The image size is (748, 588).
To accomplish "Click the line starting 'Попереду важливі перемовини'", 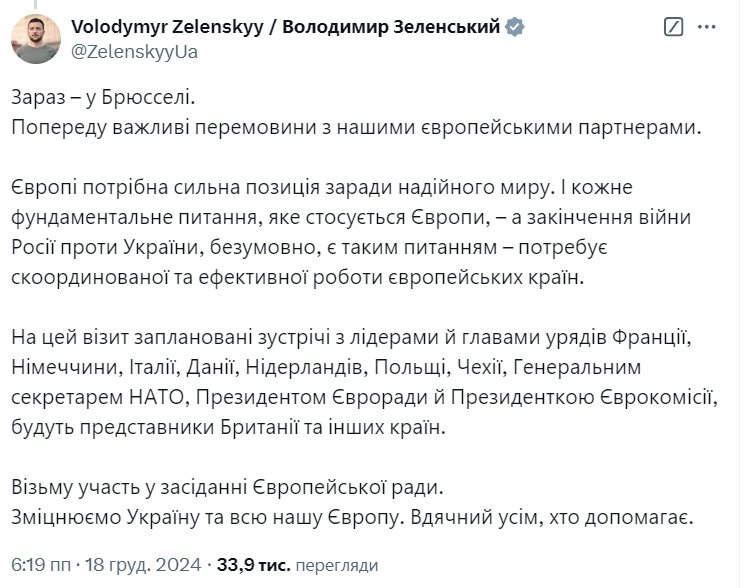I will click(356, 127).
